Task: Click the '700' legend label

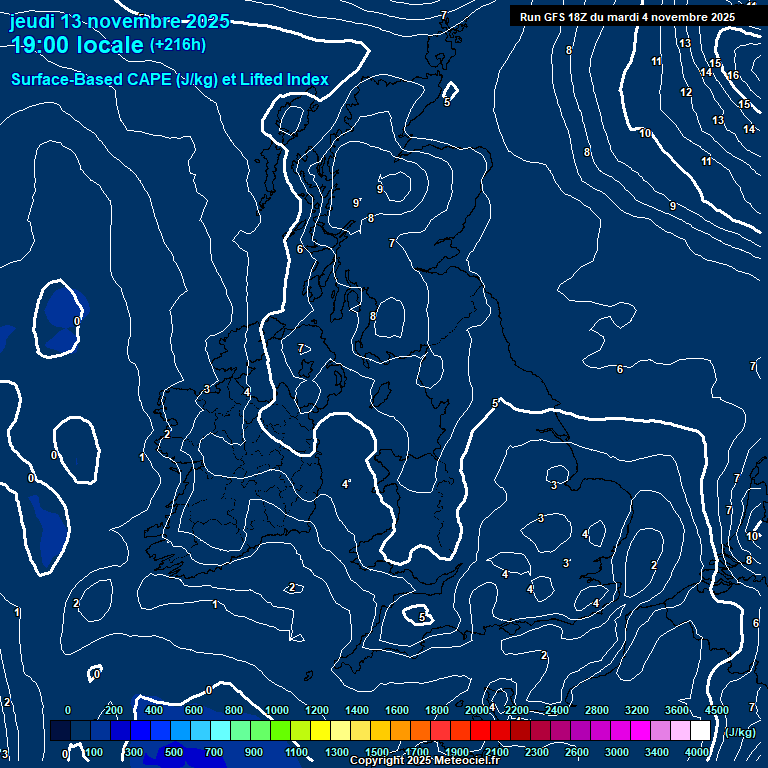Action: coord(214,752)
